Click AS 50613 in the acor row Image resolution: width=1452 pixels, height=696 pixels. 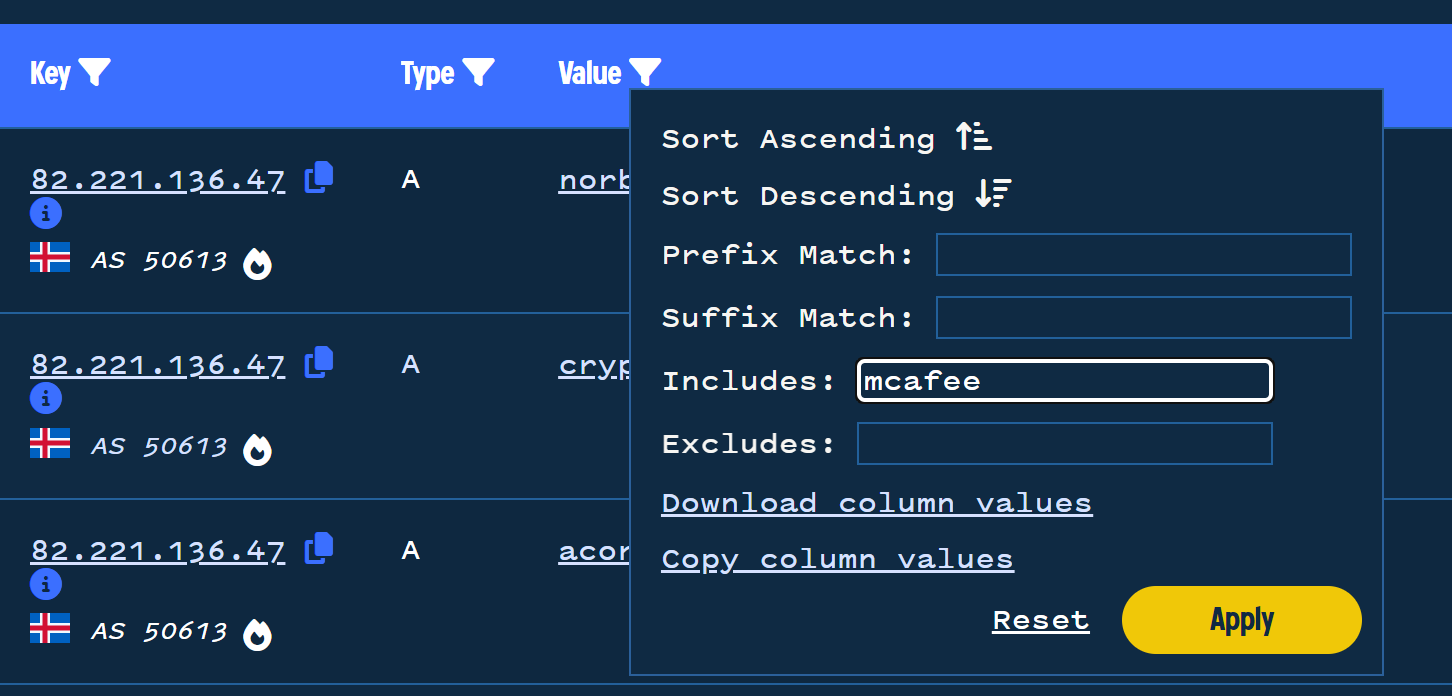(x=159, y=632)
